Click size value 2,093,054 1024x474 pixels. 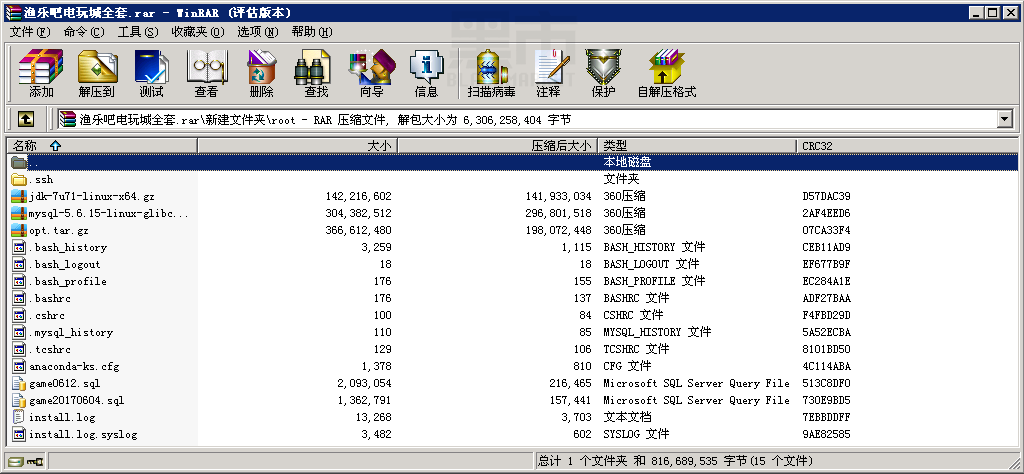click(364, 383)
